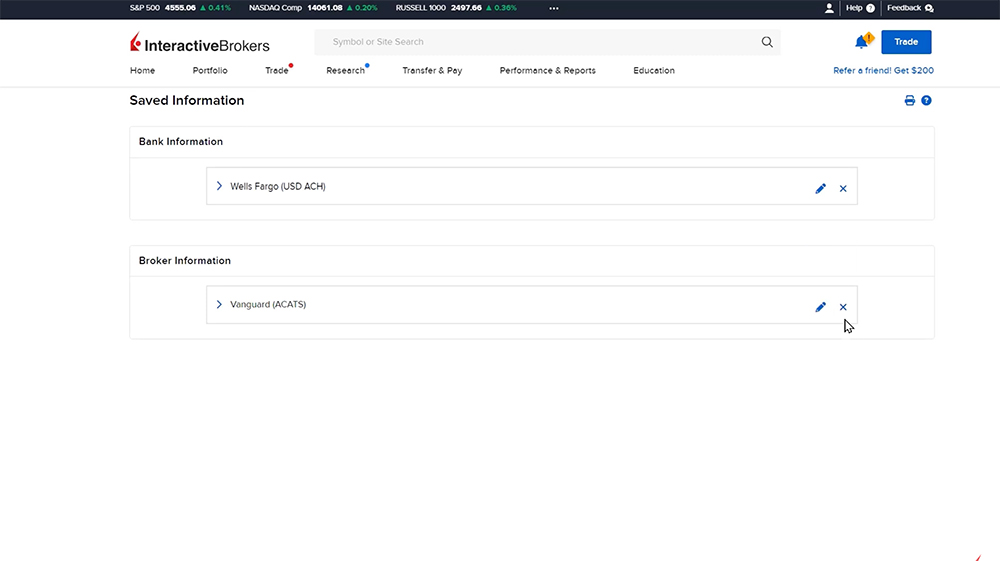Open the Portfolio menu
This screenshot has height=561, width=1000.
pos(210,71)
